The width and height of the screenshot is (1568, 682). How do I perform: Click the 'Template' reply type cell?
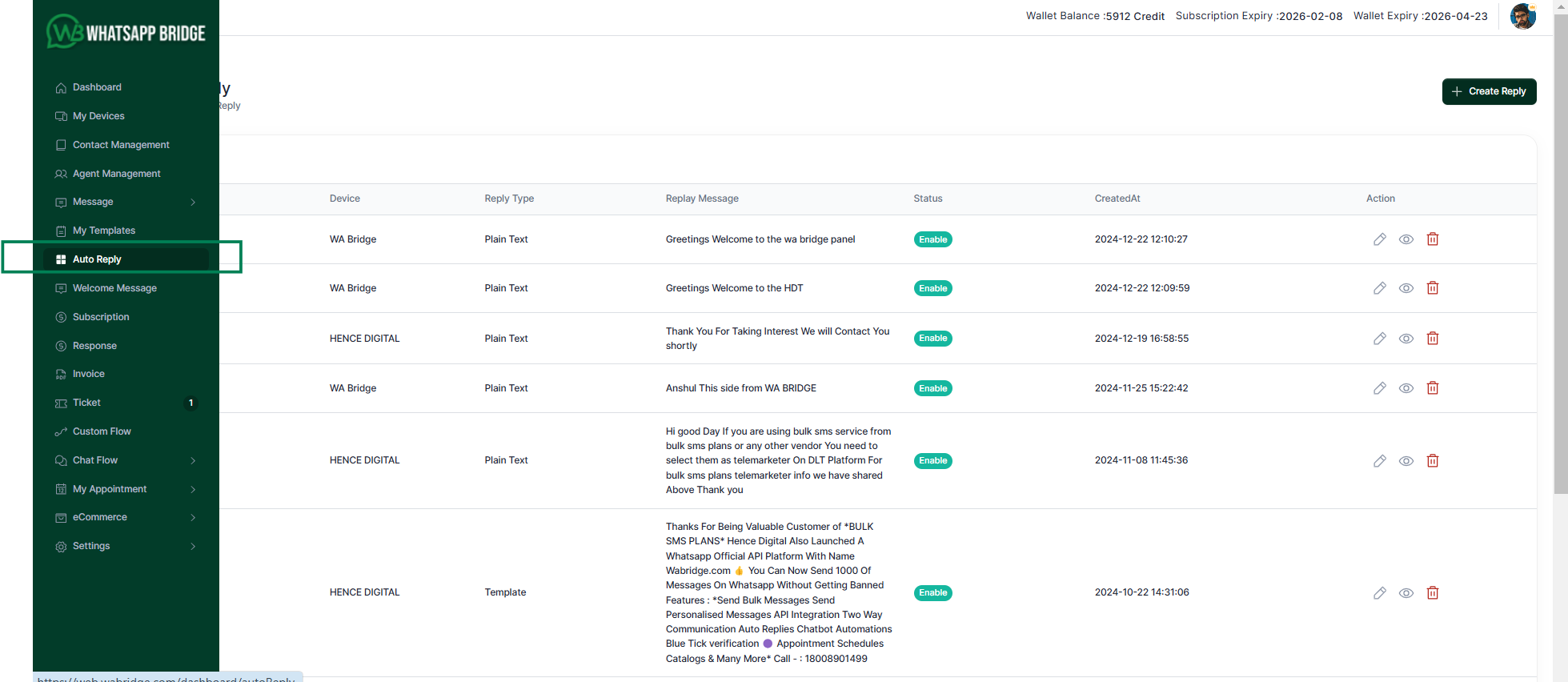click(x=505, y=592)
